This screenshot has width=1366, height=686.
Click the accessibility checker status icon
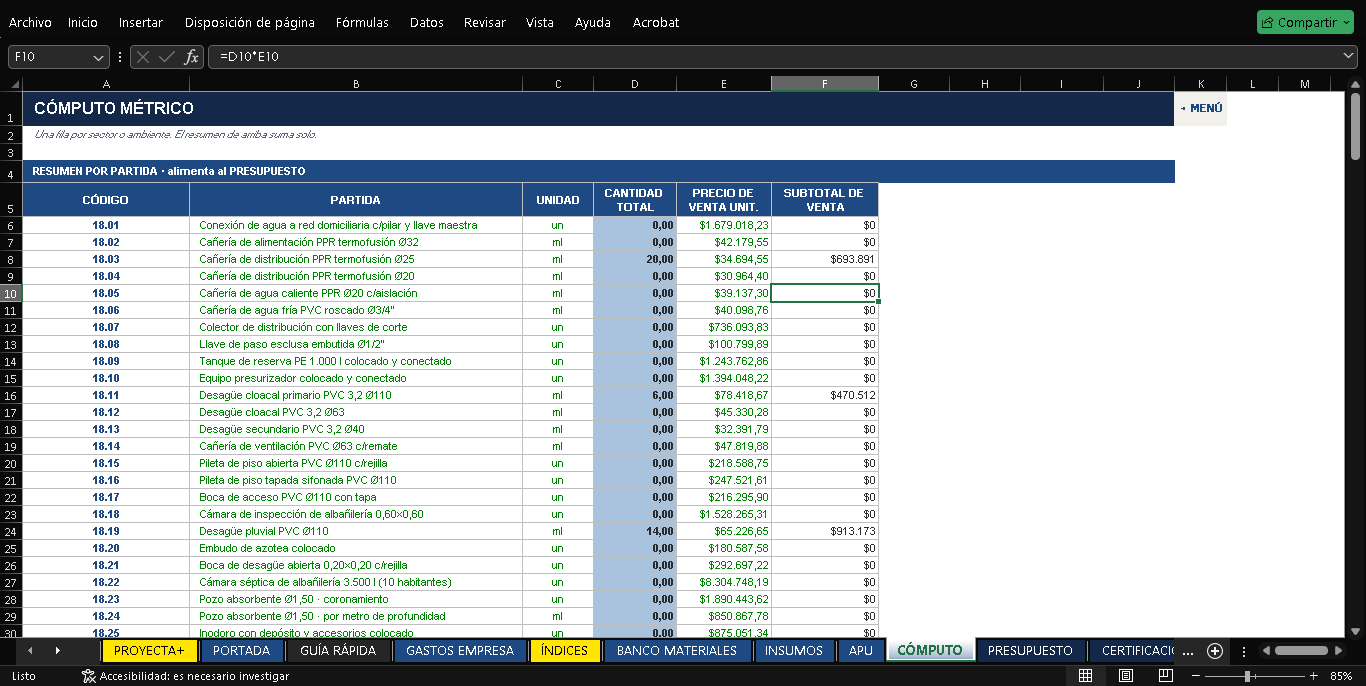tap(88, 676)
